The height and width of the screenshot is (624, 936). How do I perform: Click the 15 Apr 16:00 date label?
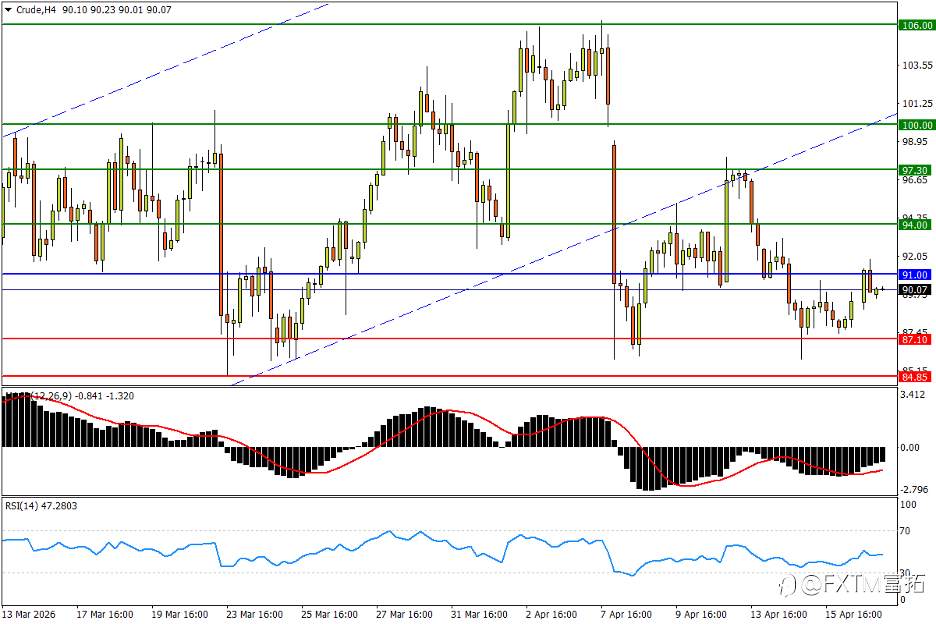tap(854, 614)
